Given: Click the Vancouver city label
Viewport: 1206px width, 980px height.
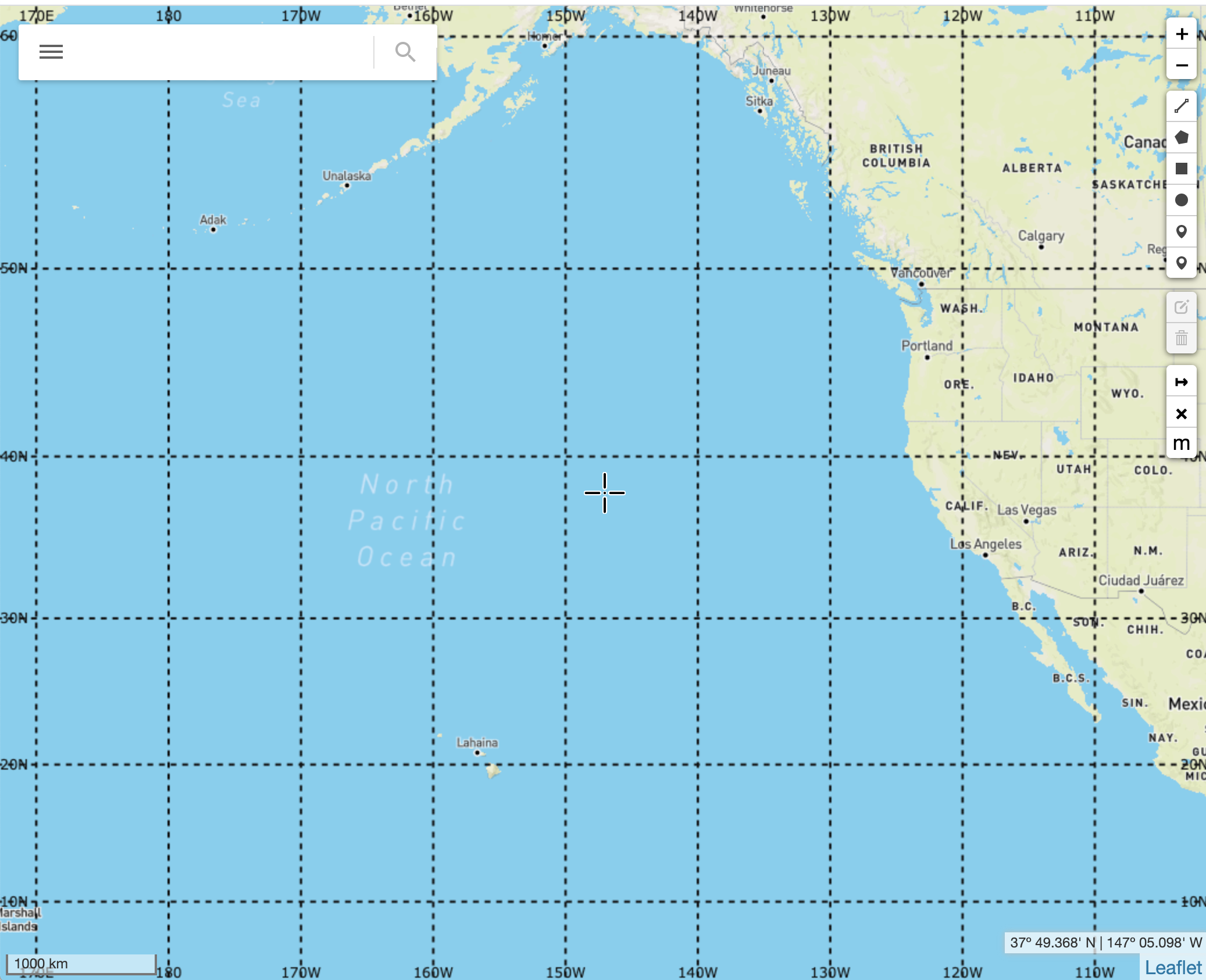Looking at the screenshot, I should [920, 273].
